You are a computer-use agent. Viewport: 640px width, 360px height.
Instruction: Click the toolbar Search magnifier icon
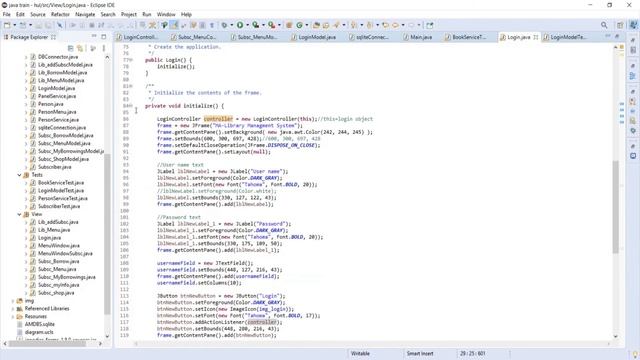click(x=604, y=25)
